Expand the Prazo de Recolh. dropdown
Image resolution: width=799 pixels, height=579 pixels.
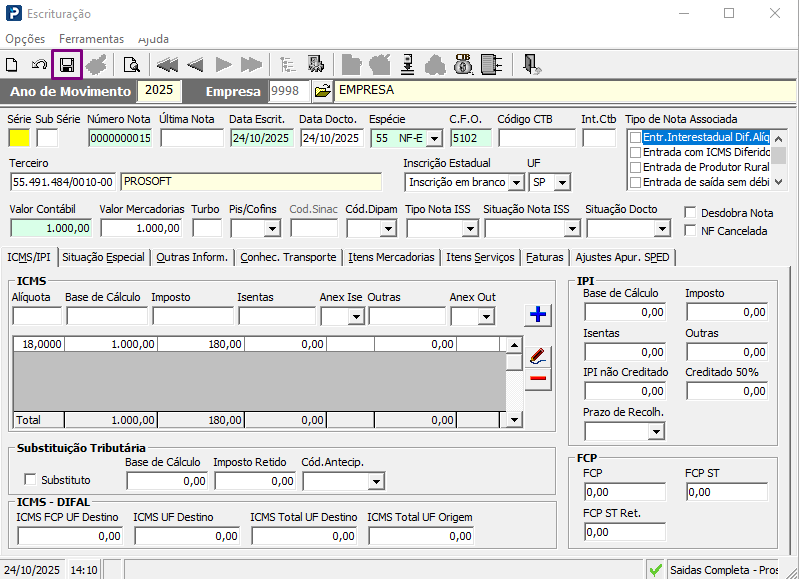[x=656, y=432]
